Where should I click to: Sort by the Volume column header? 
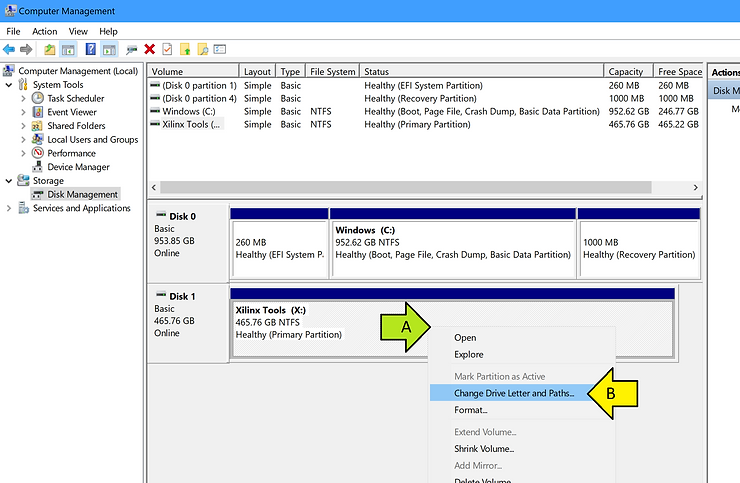(193, 71)
